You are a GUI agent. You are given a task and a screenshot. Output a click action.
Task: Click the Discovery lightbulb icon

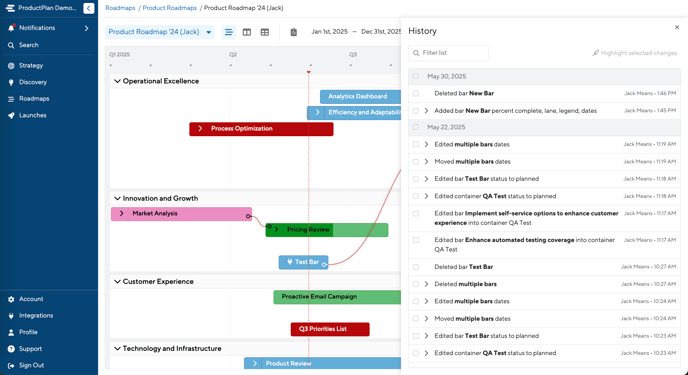pyautogui.click(x=11, y=82)
